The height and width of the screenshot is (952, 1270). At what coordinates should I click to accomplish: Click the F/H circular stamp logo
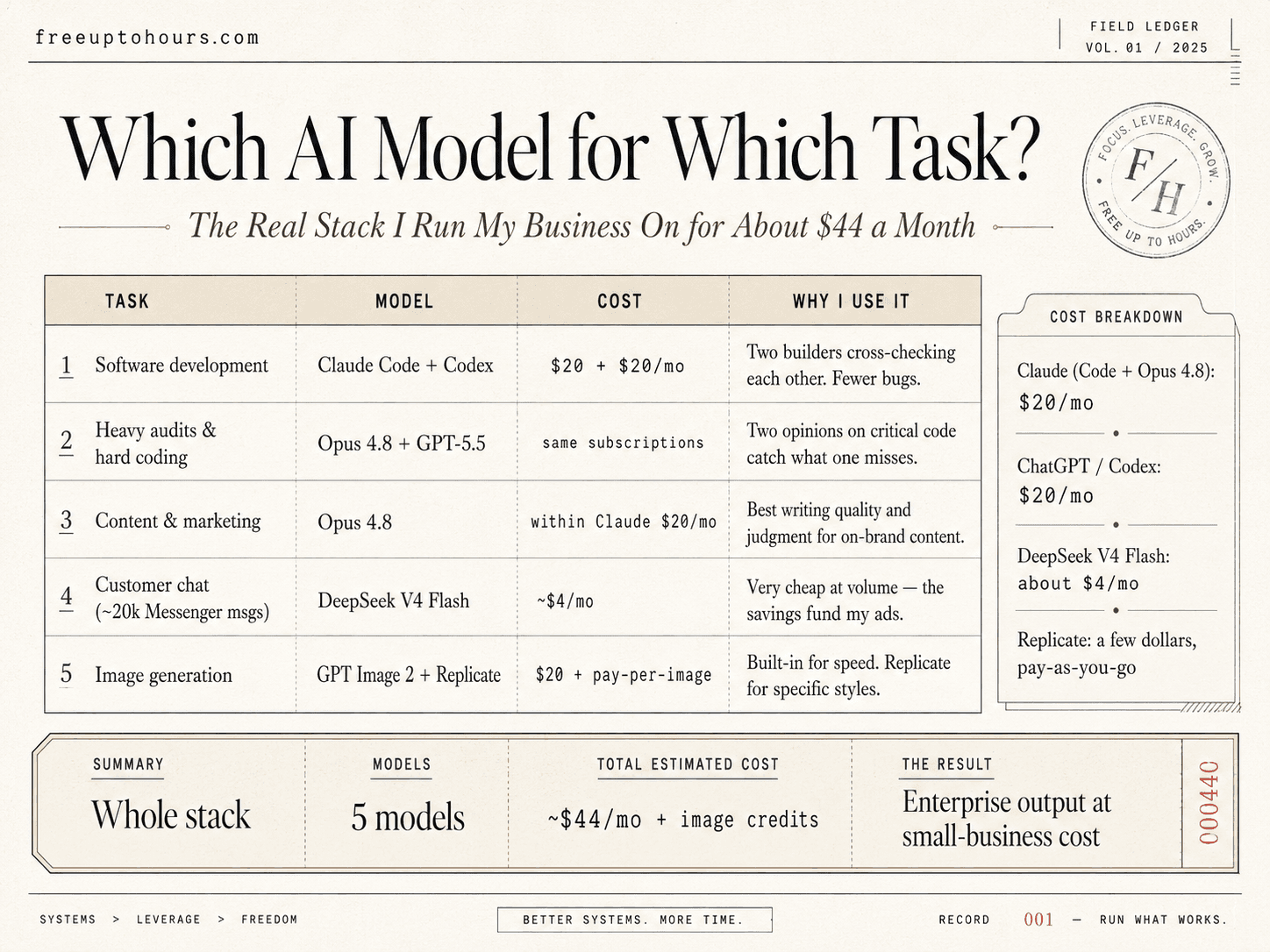click(1156, 181)
